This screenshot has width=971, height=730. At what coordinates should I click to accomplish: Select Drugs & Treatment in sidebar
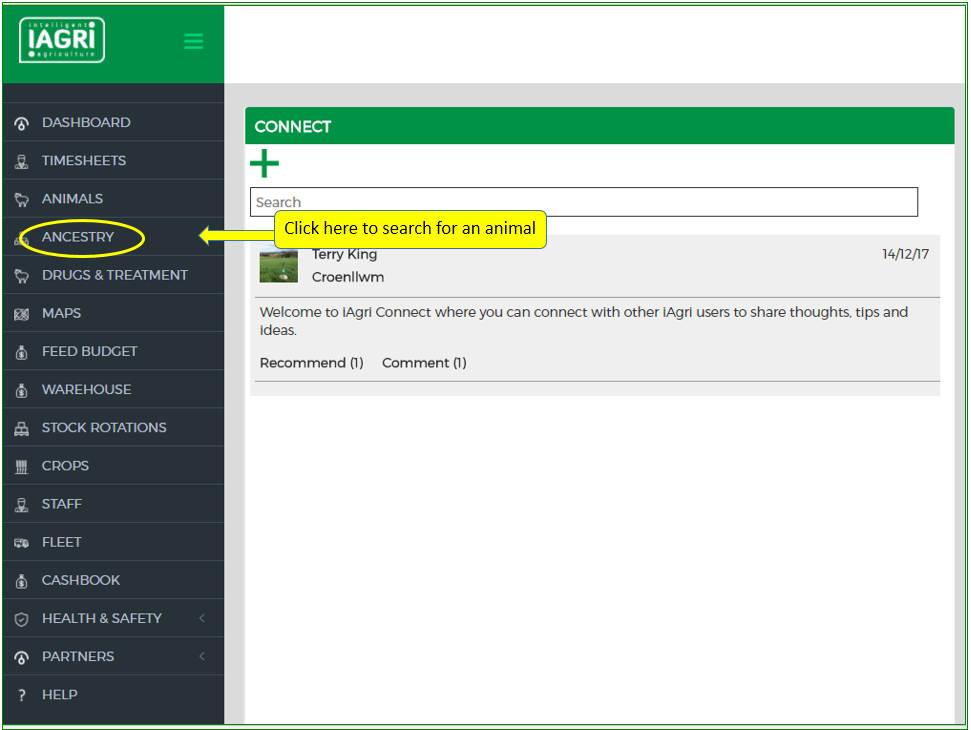click(113, 275)
